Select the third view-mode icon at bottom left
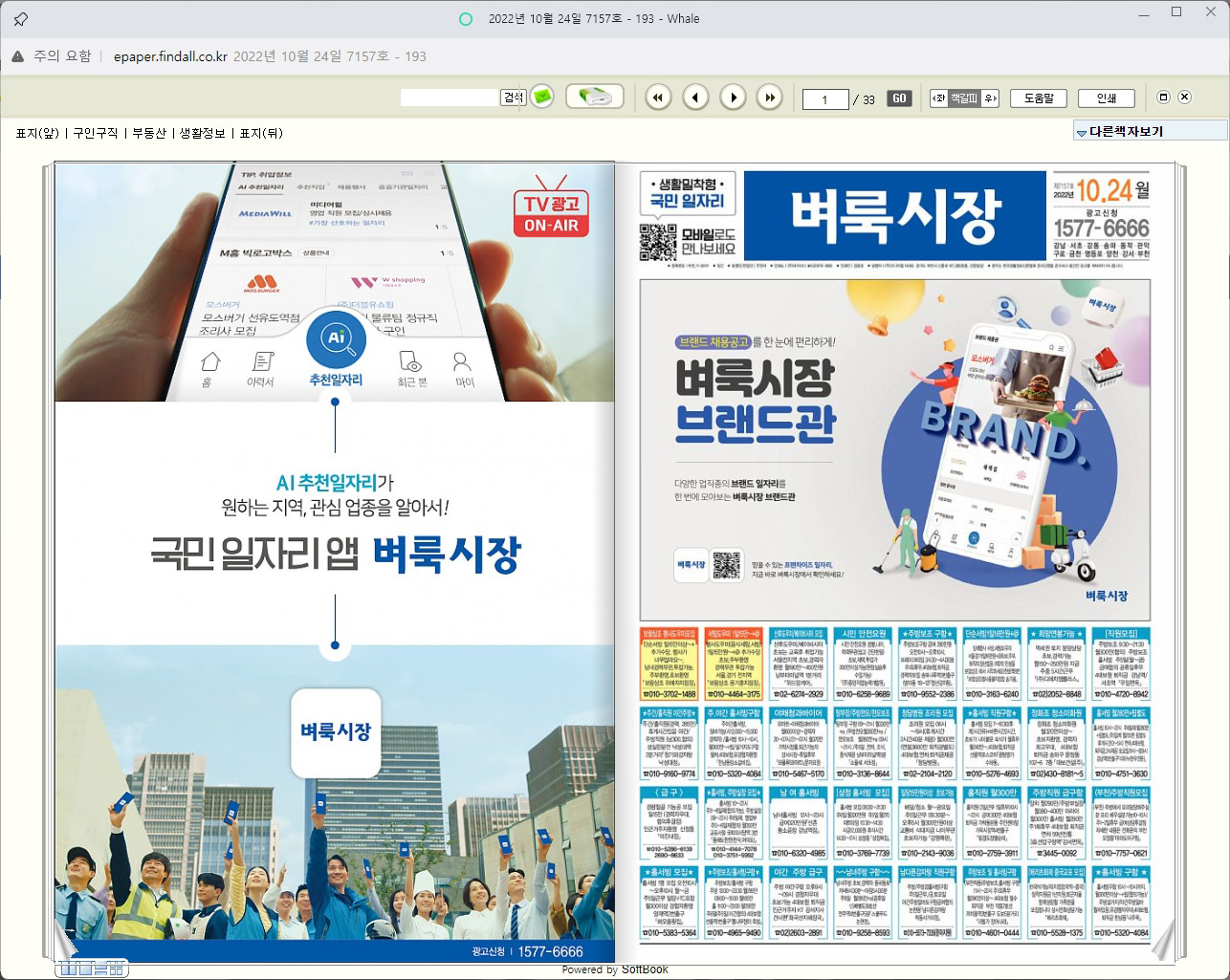Screen dimensions: 1230x980 [x=99, y=969]
